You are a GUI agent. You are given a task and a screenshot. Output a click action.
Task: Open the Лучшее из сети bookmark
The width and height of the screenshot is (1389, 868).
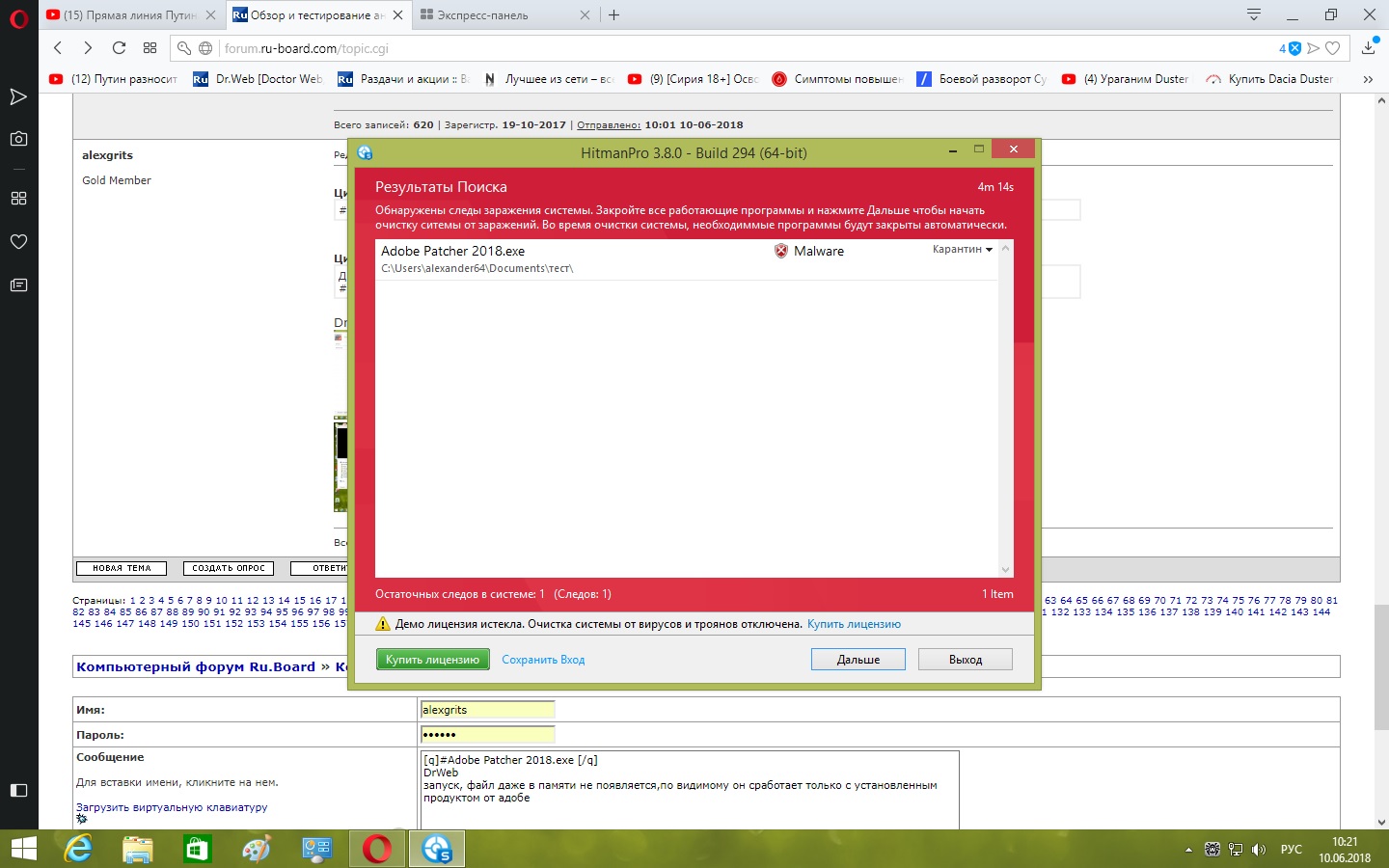pos(548,79)
